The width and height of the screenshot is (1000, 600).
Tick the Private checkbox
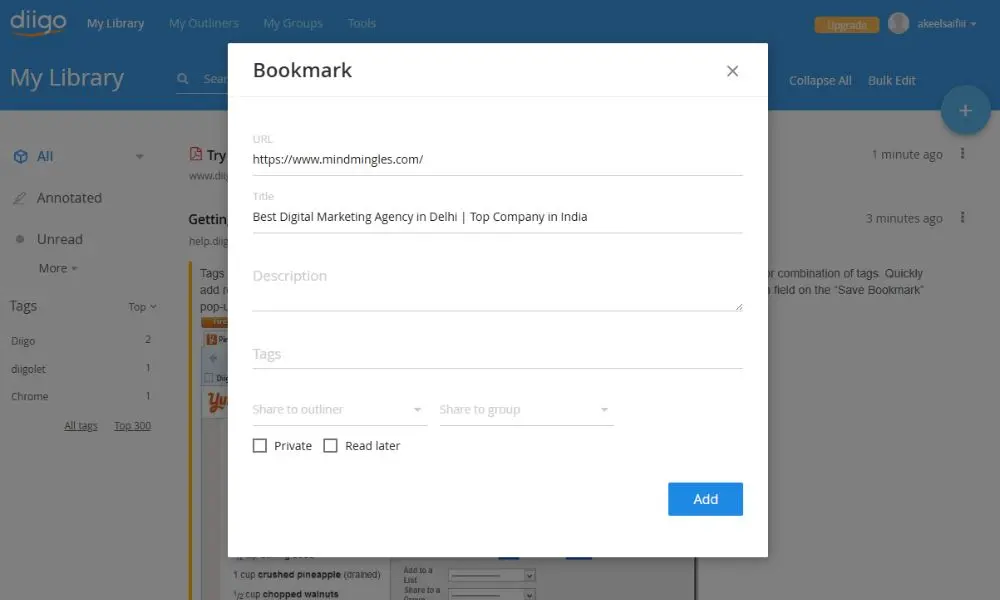tap(260, 446)
